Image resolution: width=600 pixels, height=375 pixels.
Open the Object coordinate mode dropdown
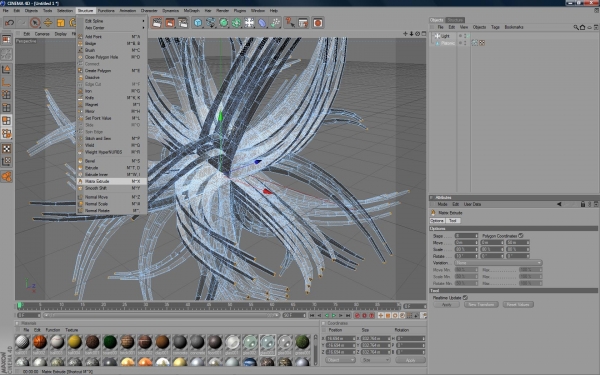[x=341, y=360]
